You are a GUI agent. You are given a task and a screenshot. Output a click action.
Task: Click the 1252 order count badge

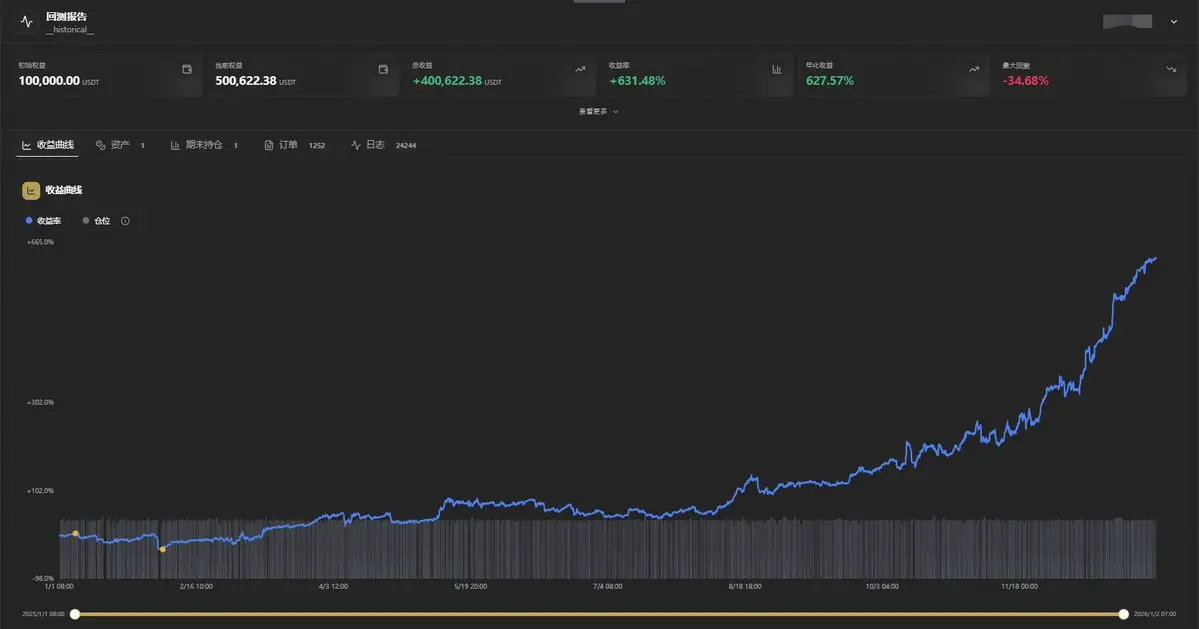coord(317,145)
